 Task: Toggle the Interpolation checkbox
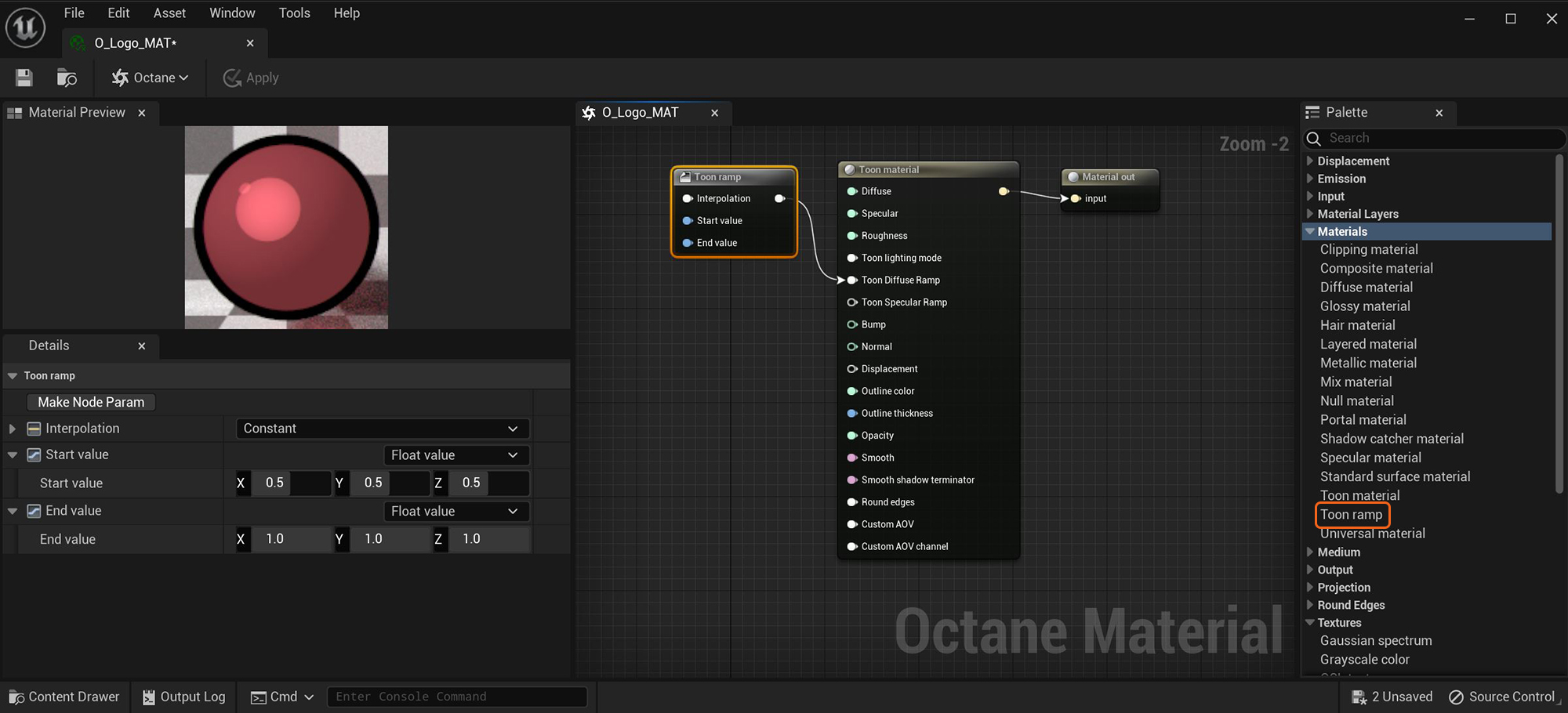tap(34, 429)
